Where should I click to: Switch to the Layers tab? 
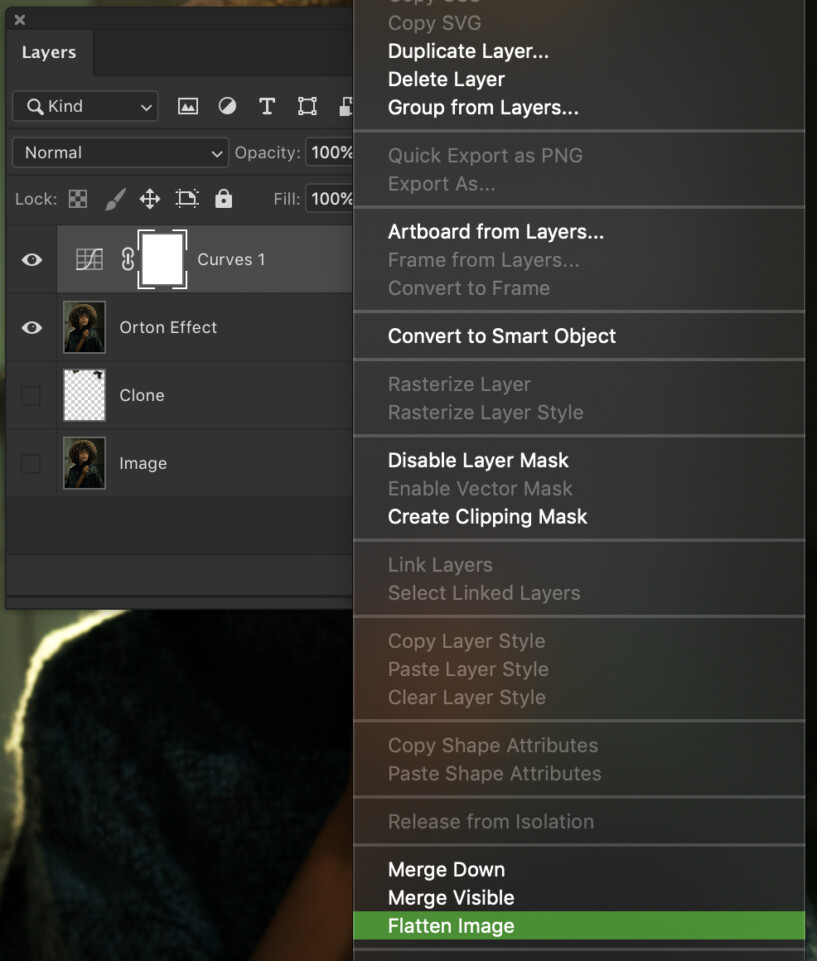coord(48,52)
